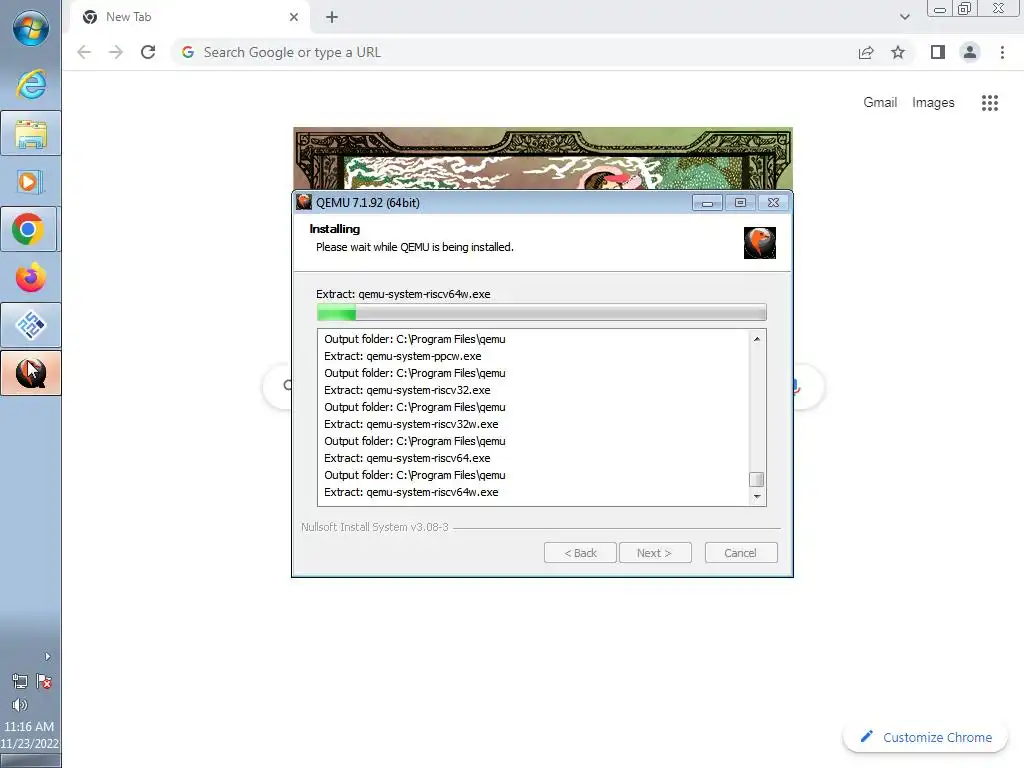Open volume speaker tray icon
1024x768 pixels.
(x=20, y=705)
